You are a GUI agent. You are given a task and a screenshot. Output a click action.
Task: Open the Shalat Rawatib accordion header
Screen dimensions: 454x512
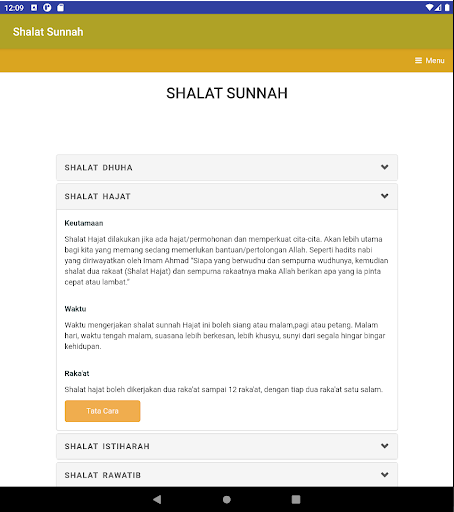pyautogui.click(x=227, y=475)
